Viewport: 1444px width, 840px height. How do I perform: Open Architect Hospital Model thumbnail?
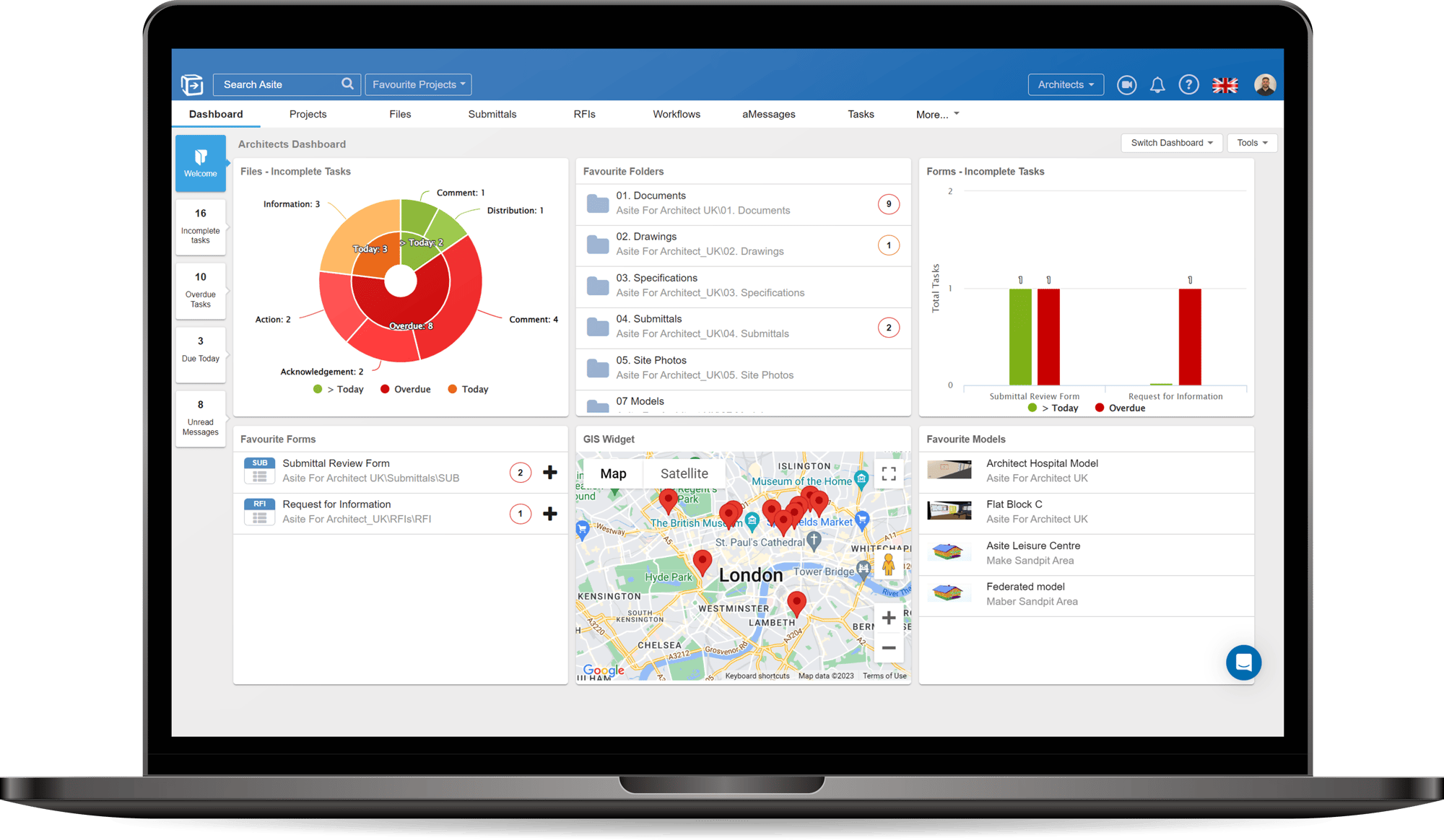pos(949,470)
